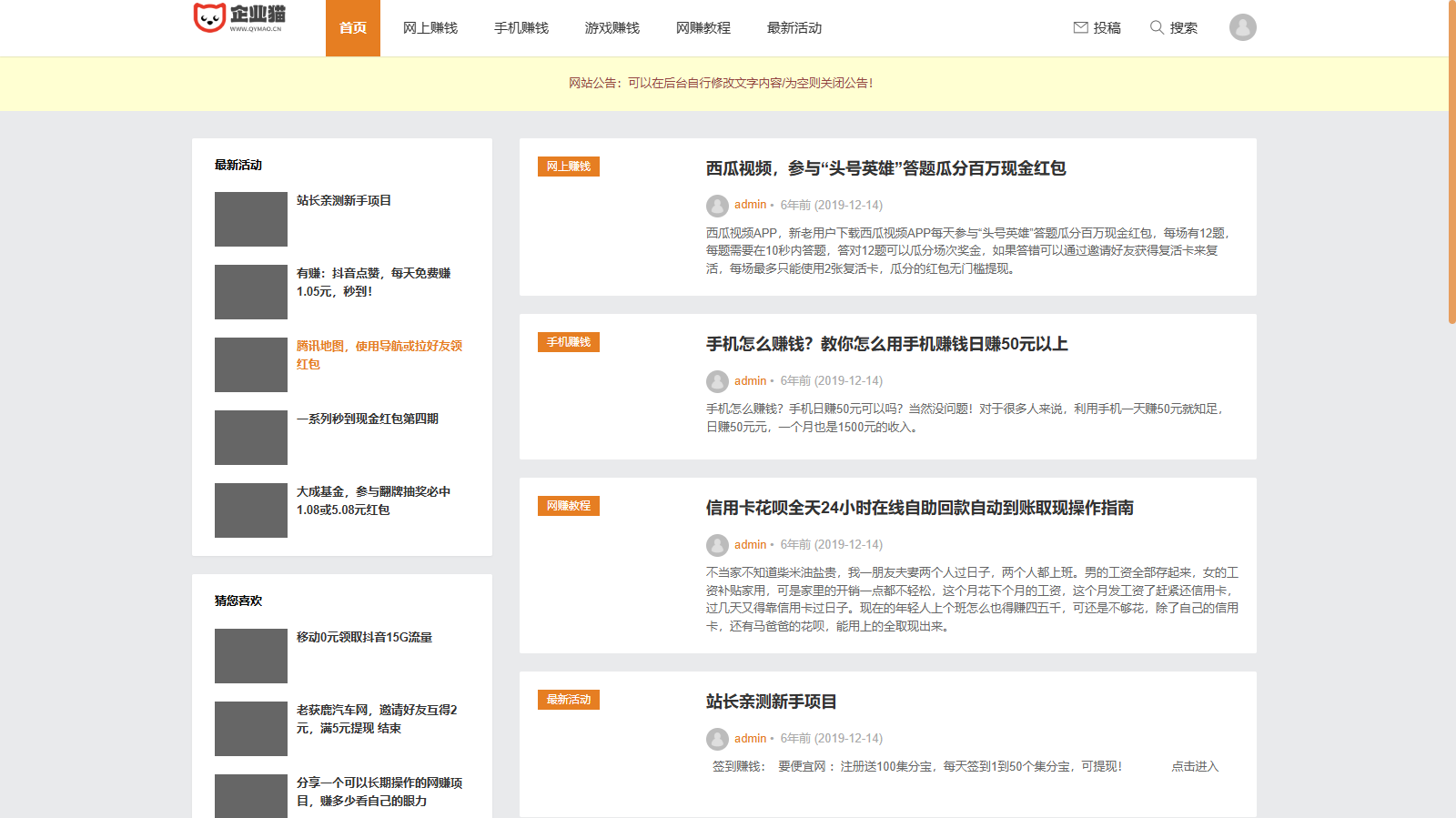The height and width of the screenshot is (818, 1456).
Task: Click admin avatar under 信用卡花呗 article
Action: [x=717, y=545]
